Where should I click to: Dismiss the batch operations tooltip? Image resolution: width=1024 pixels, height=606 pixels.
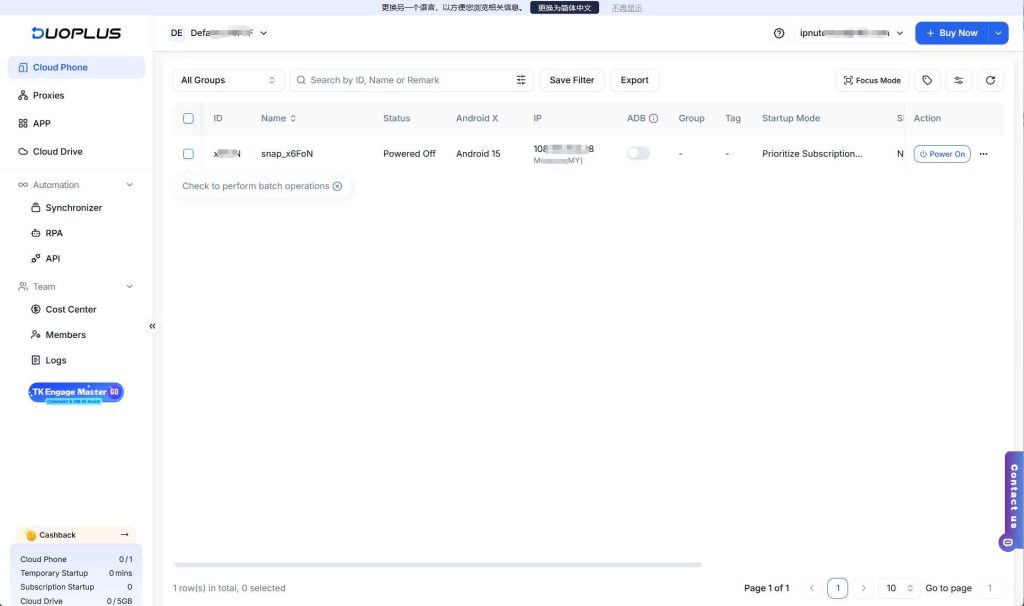(337, 186)
